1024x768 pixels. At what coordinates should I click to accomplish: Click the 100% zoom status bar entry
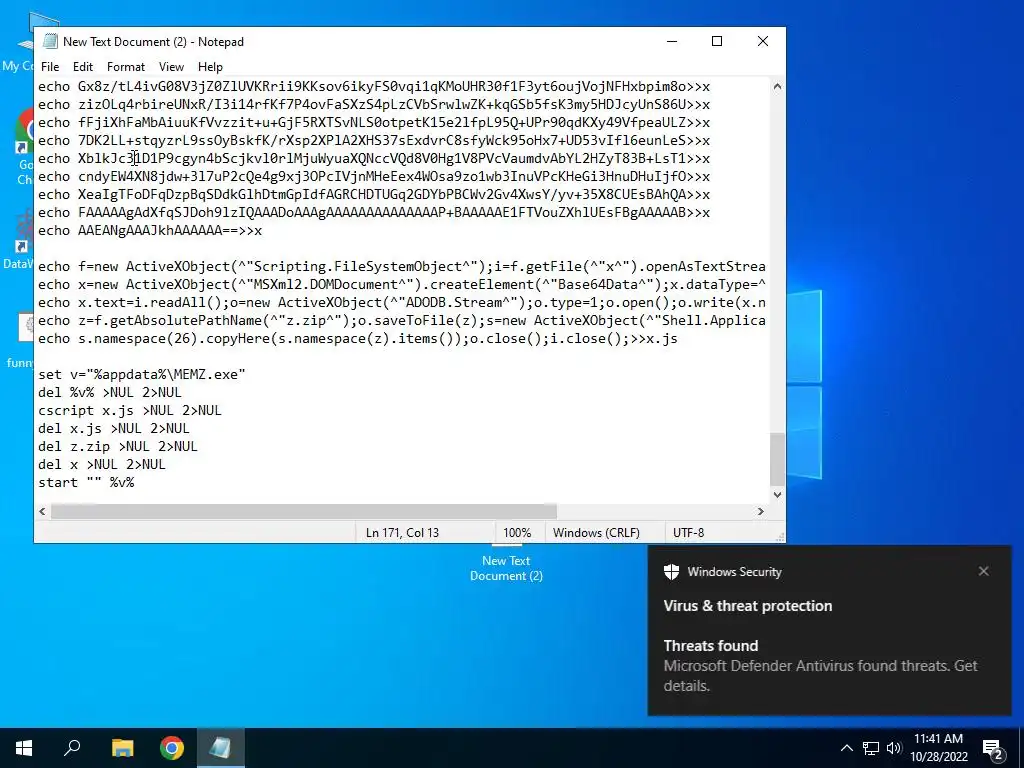[x=517, y=532]
